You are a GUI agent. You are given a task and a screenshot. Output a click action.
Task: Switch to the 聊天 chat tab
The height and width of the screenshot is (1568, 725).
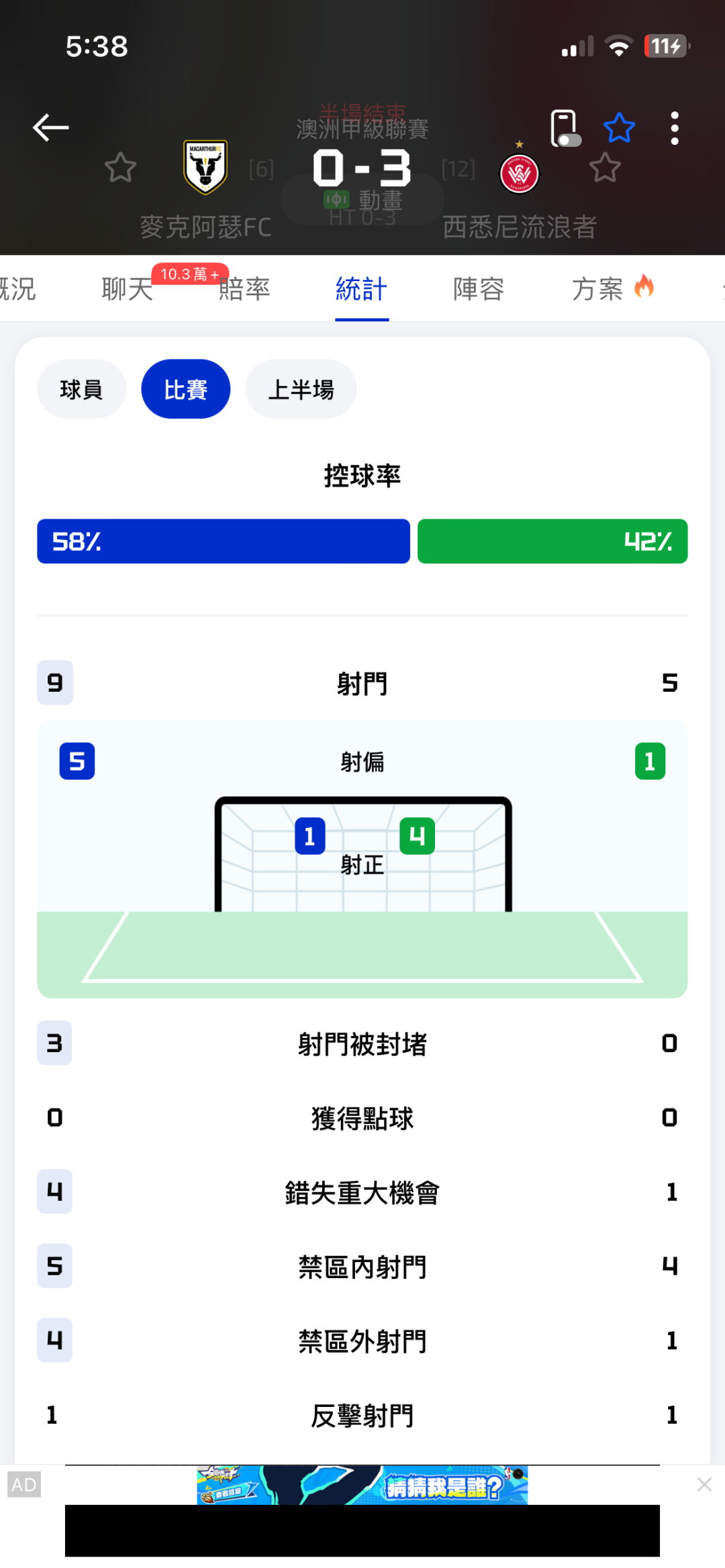click(128, 289)
